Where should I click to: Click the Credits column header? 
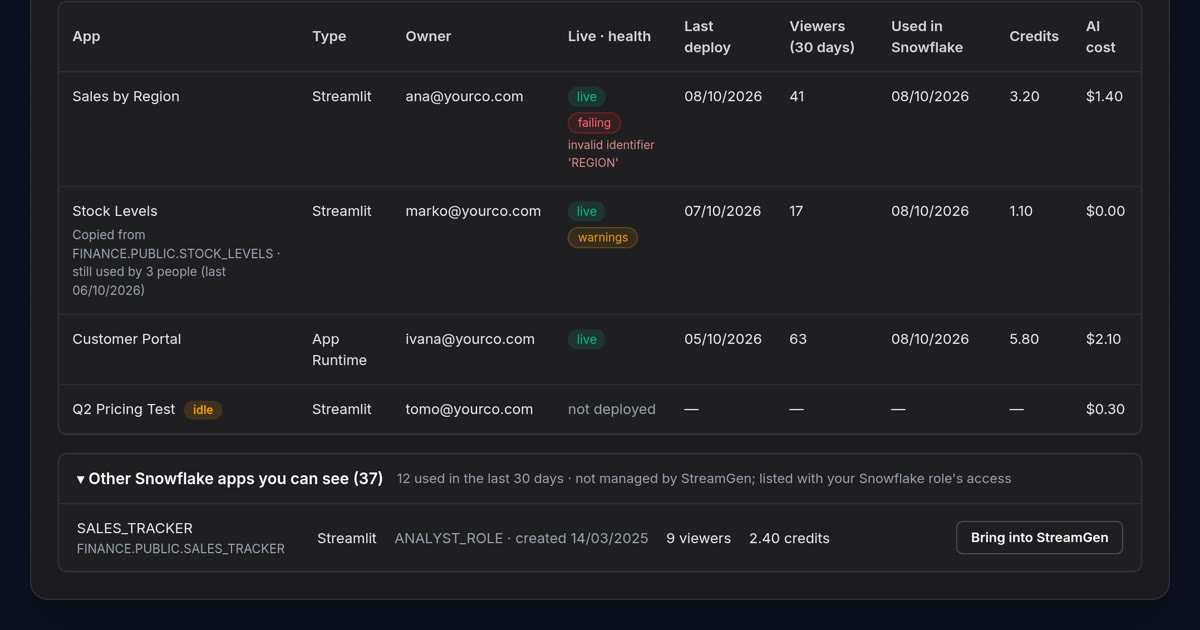pyautogui.click(x=1034, y=37)
